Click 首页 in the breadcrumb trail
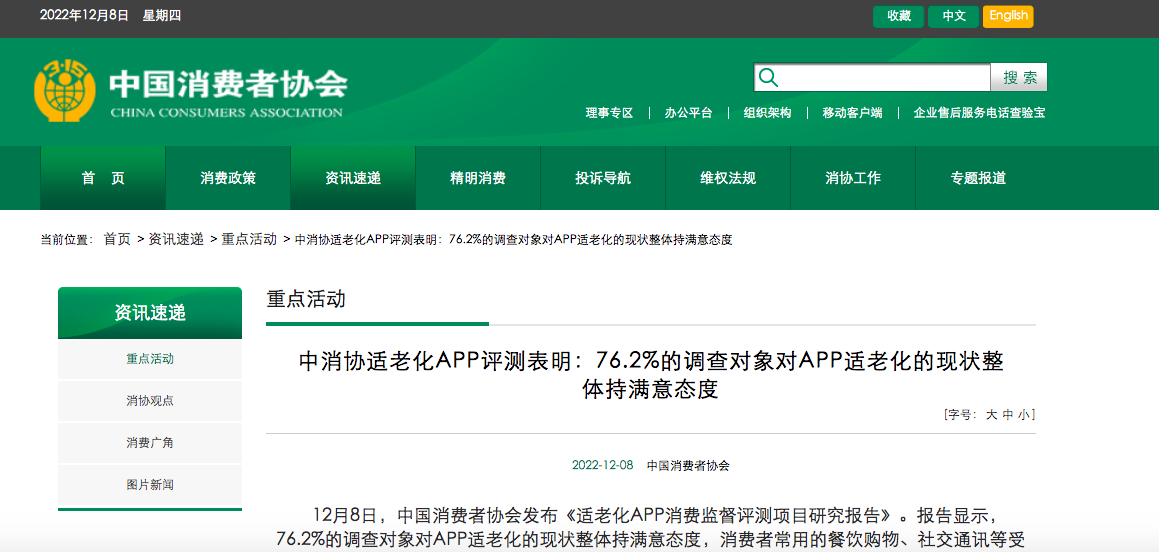The height and width of the screenshot is (552, 1159). tap(117, 239)
